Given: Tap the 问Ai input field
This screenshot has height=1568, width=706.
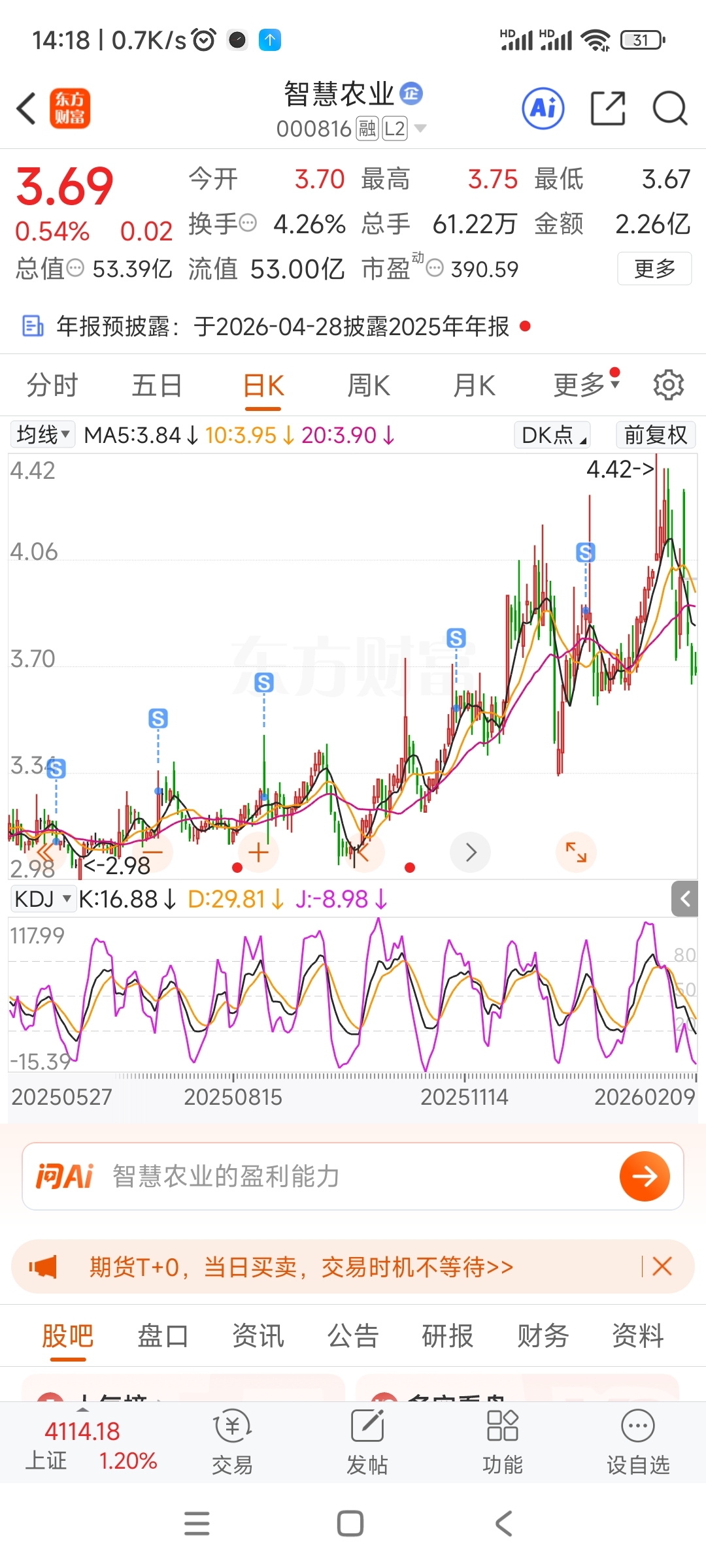Looking at the screenshot, I should coord(353,1177).
